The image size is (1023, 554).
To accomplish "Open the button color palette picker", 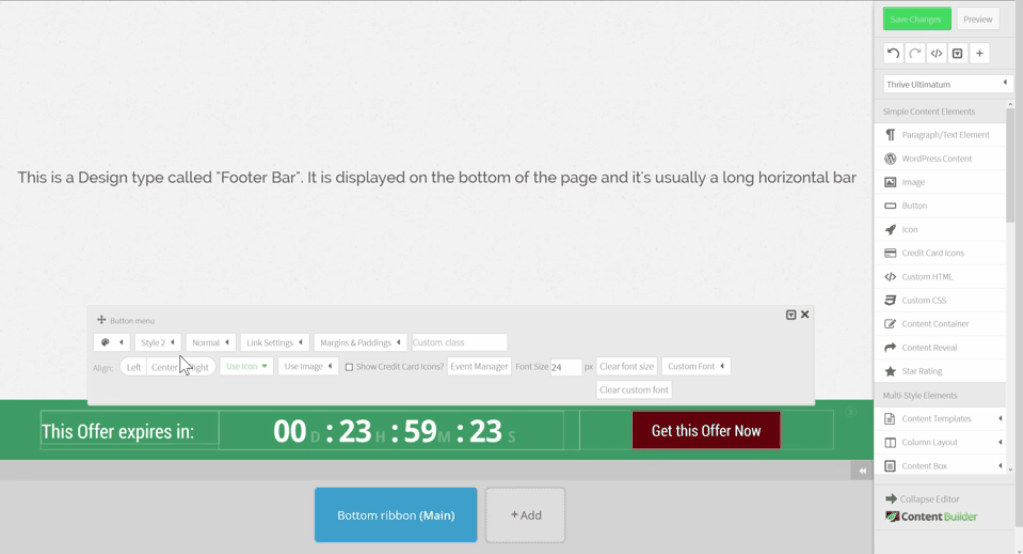I will pyautogui.click(x=111, y=342).
